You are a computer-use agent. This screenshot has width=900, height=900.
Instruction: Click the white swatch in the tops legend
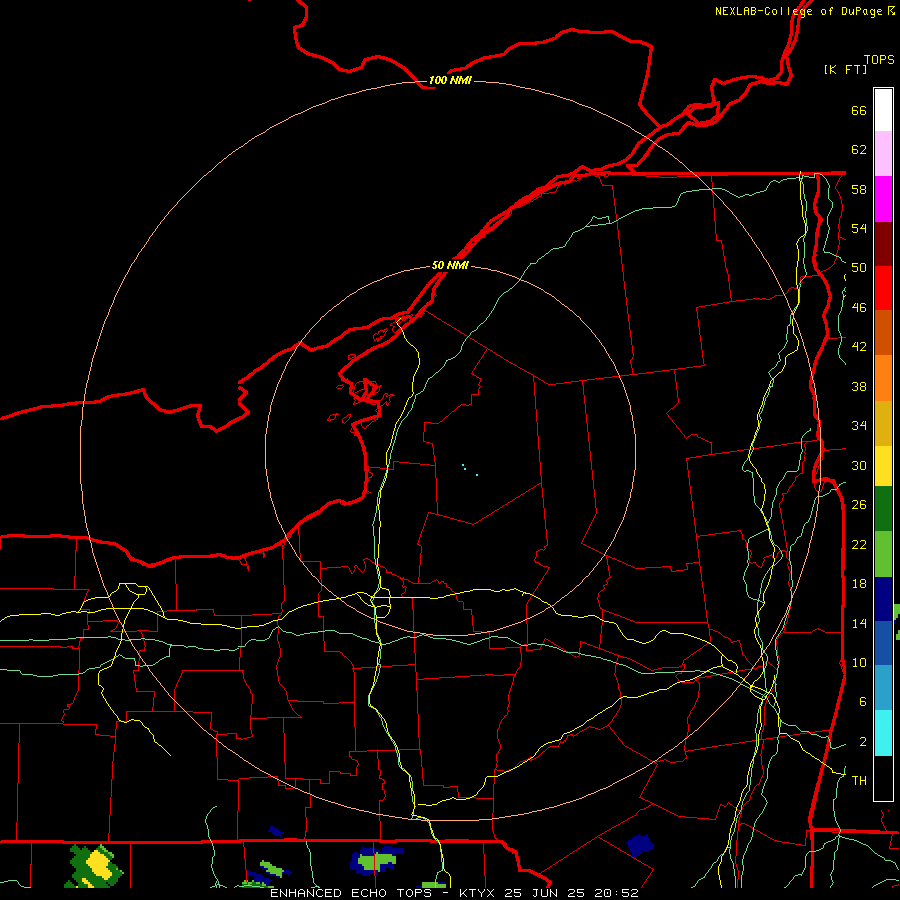883,110
